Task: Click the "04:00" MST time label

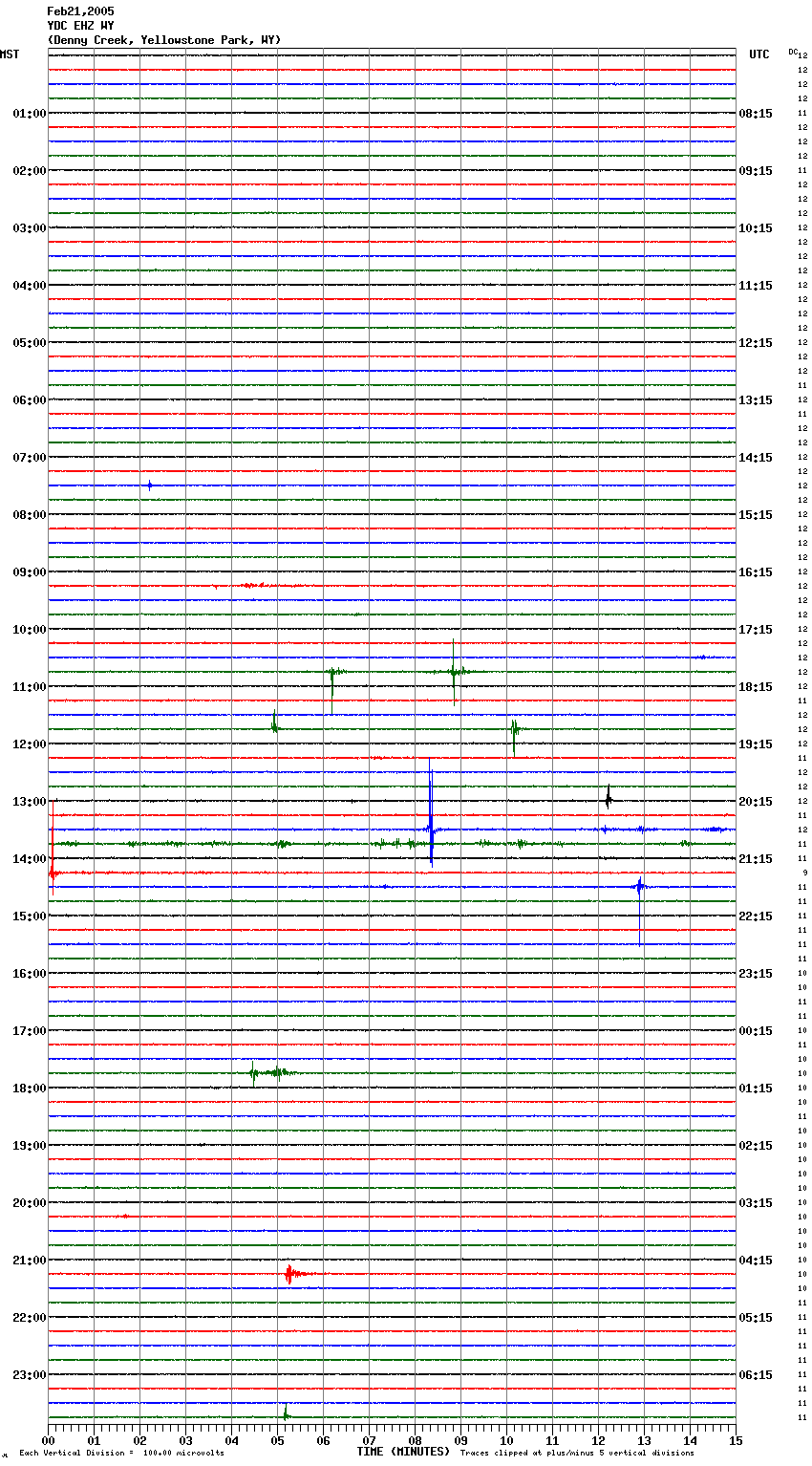Action: pos(30,286)
